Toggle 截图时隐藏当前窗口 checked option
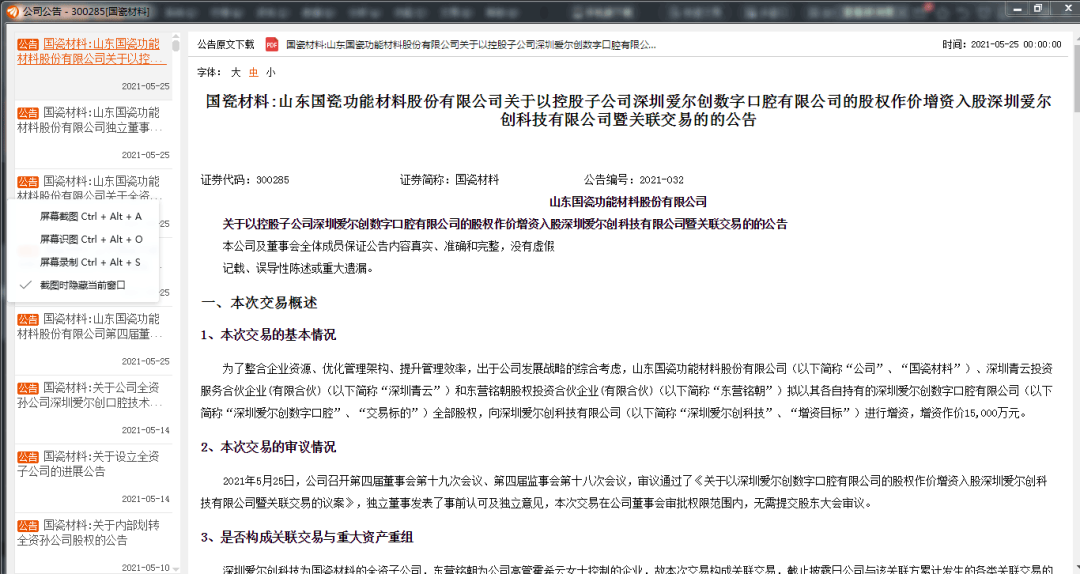 [x=83, y=285]
